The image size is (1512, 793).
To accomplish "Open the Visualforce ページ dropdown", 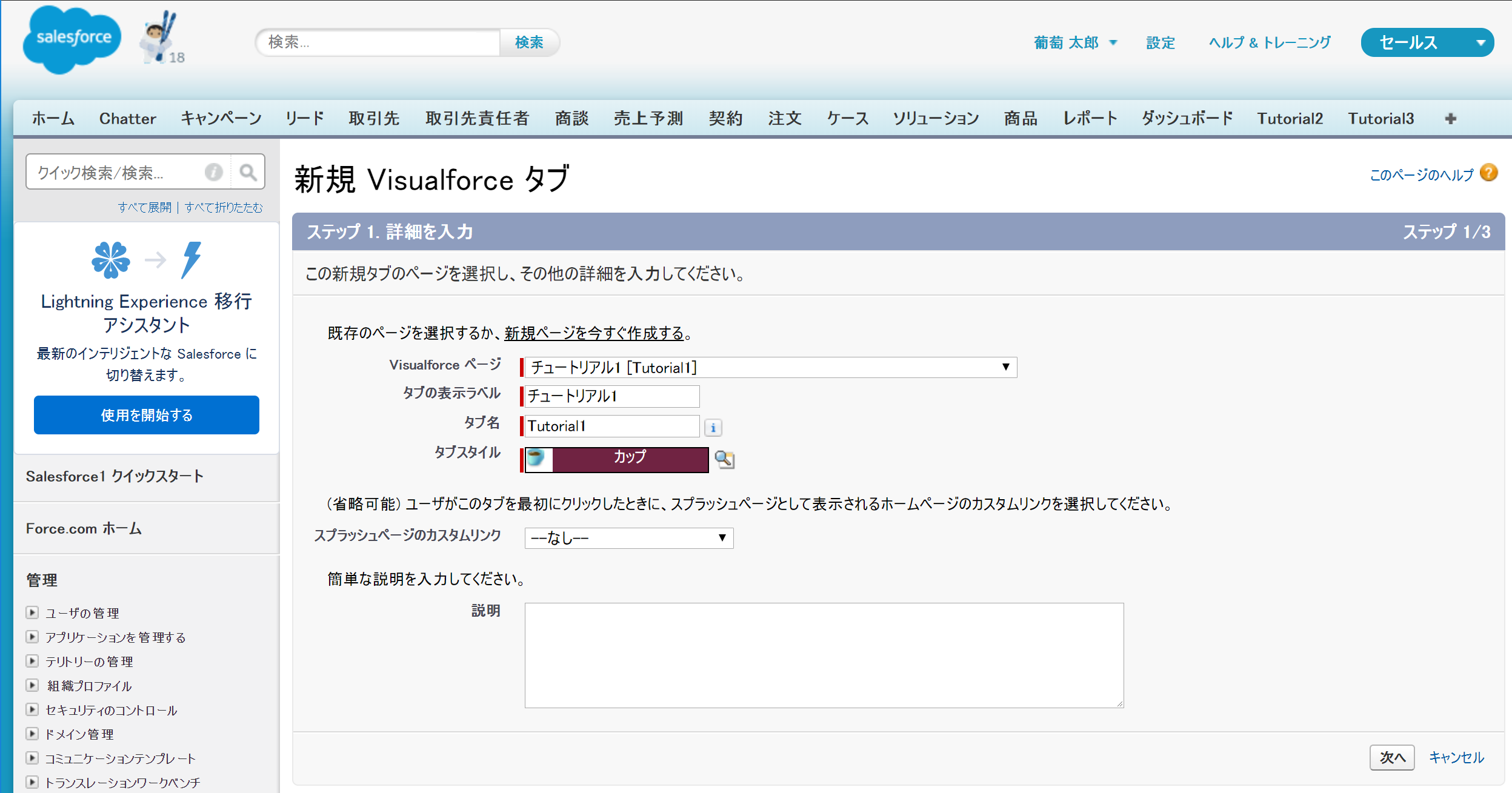I will coord(770,367).
